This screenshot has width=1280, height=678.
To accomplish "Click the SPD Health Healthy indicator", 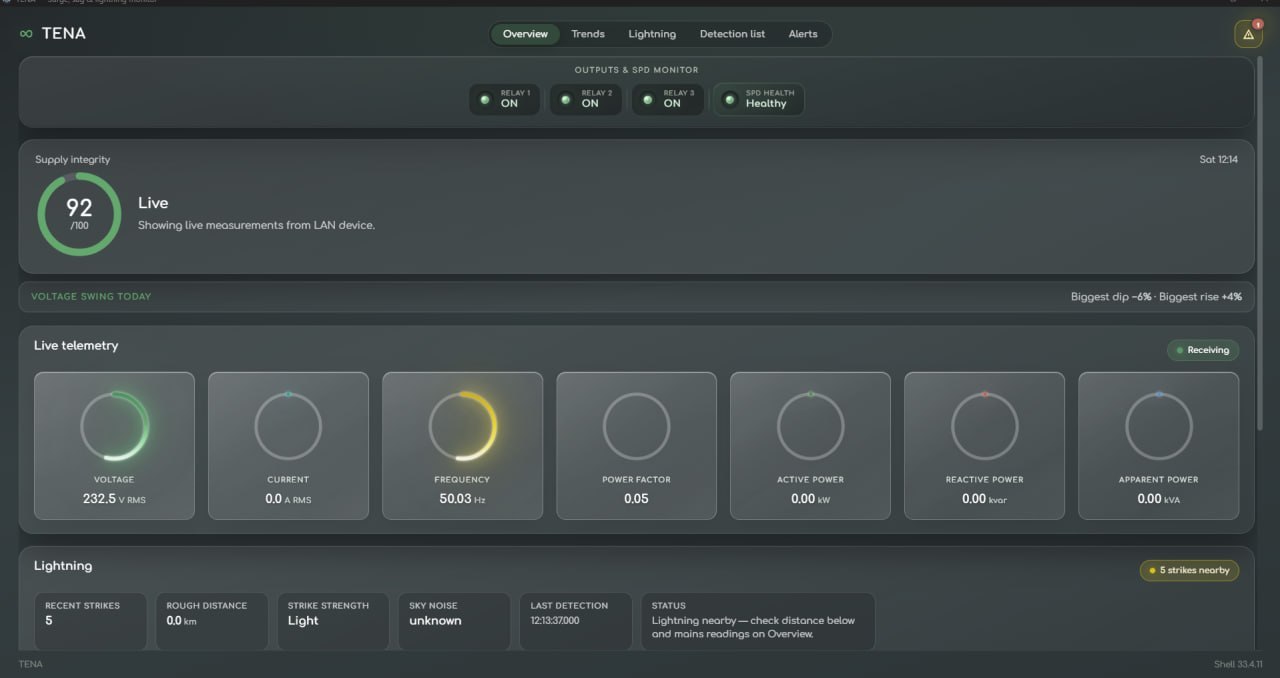I will (x=758, y=99).
